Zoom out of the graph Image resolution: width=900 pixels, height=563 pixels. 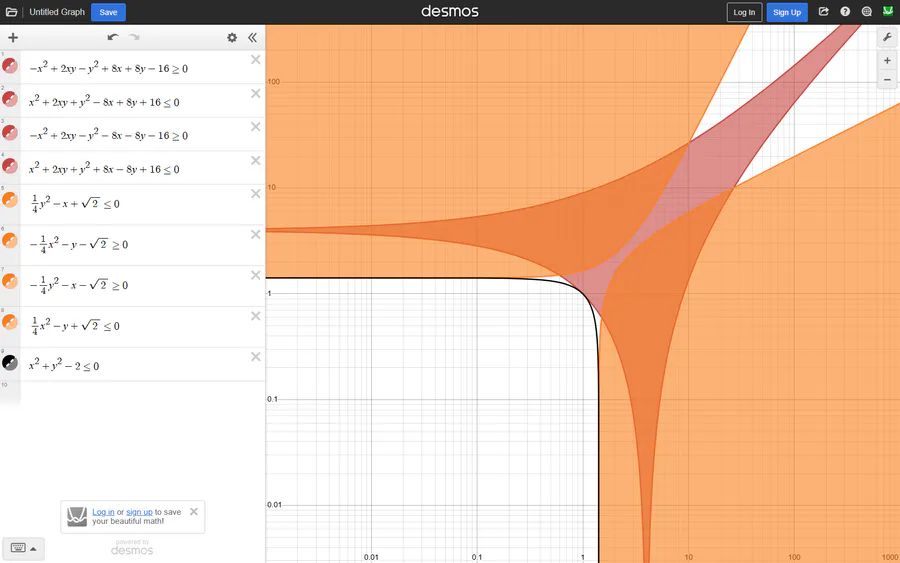887,79
